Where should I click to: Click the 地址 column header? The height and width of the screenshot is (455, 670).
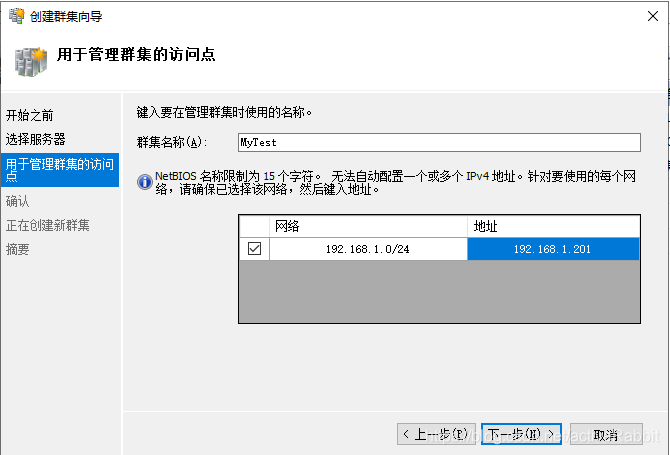point(553,226)
